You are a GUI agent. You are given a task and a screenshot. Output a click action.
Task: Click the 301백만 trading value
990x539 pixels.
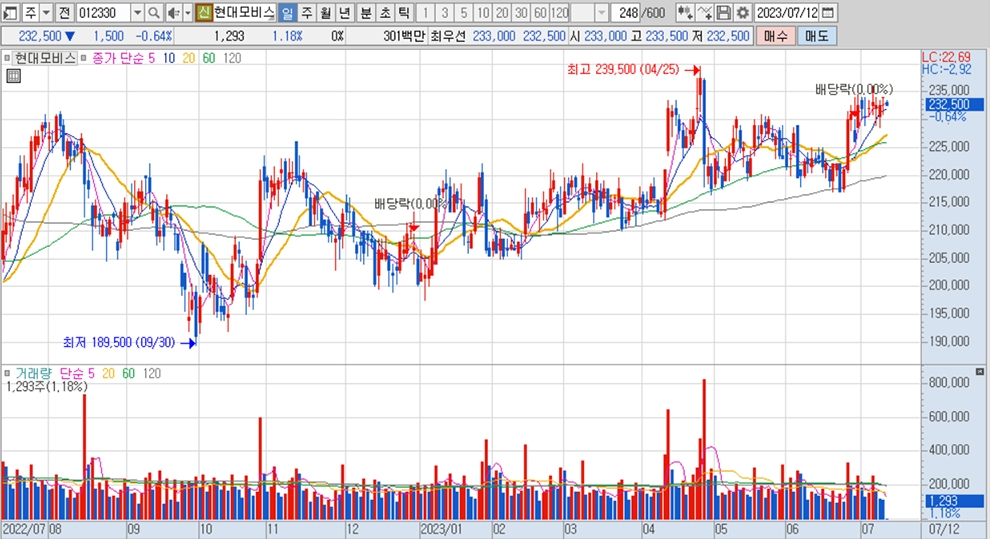[404, 36]
